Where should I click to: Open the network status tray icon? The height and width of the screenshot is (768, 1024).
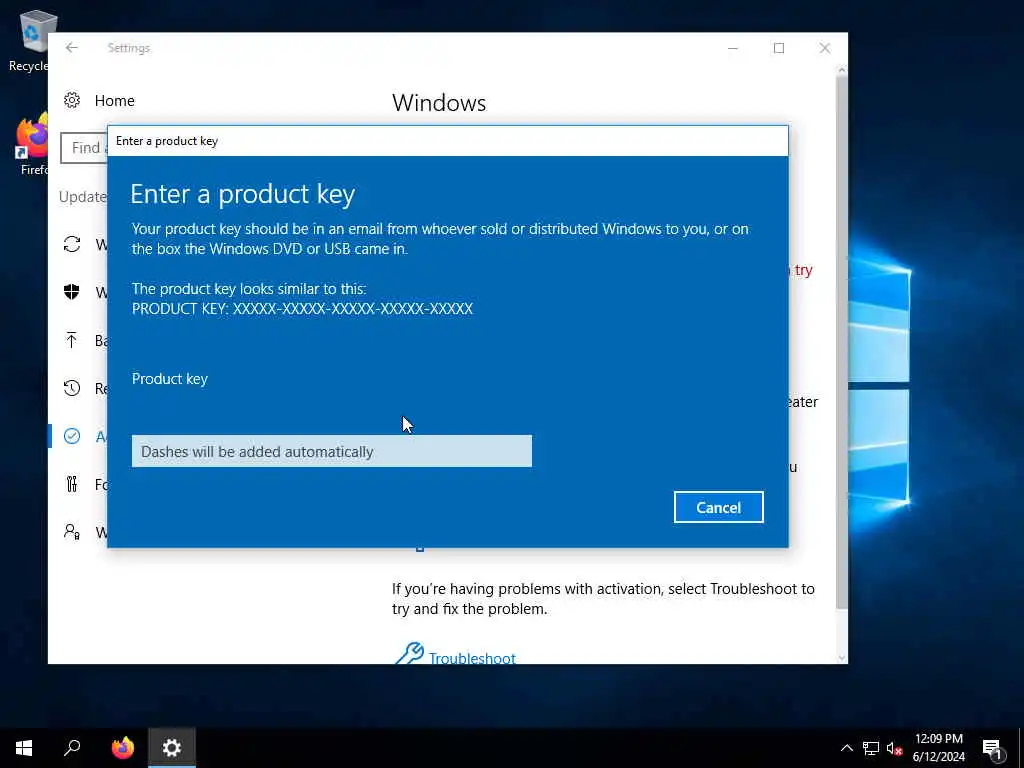coord(871,748)
